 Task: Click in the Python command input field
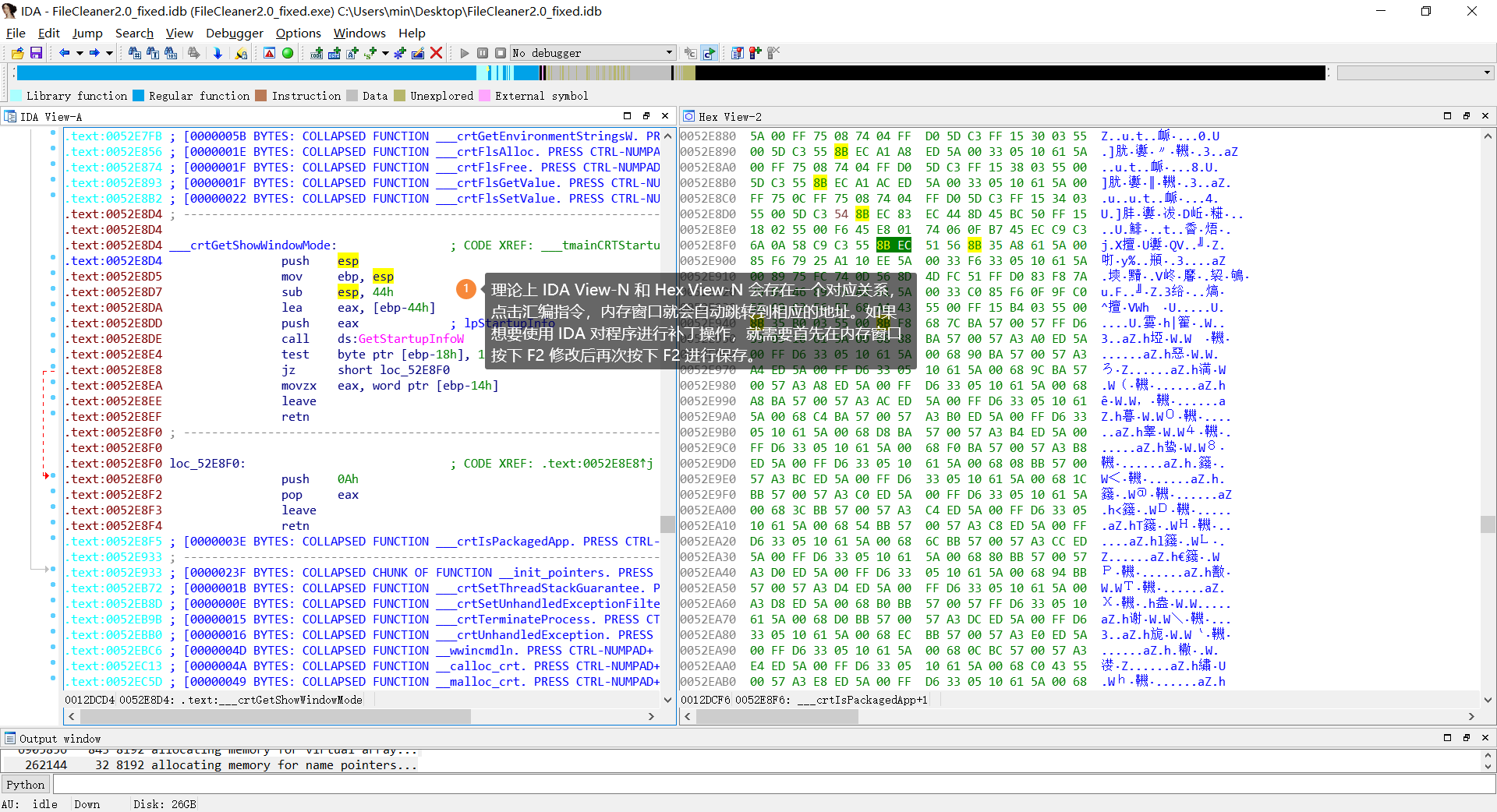[774, 785]
